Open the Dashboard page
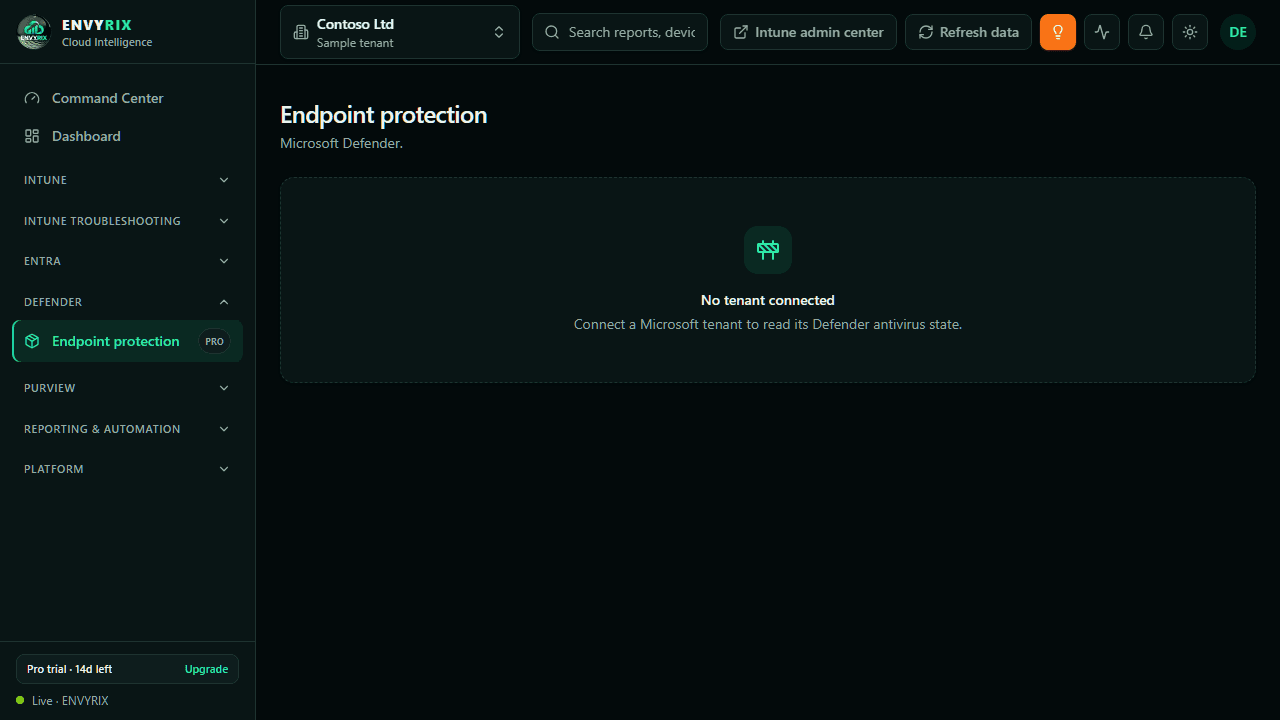This screenshot has width=1280, height=720. point(128,136)
